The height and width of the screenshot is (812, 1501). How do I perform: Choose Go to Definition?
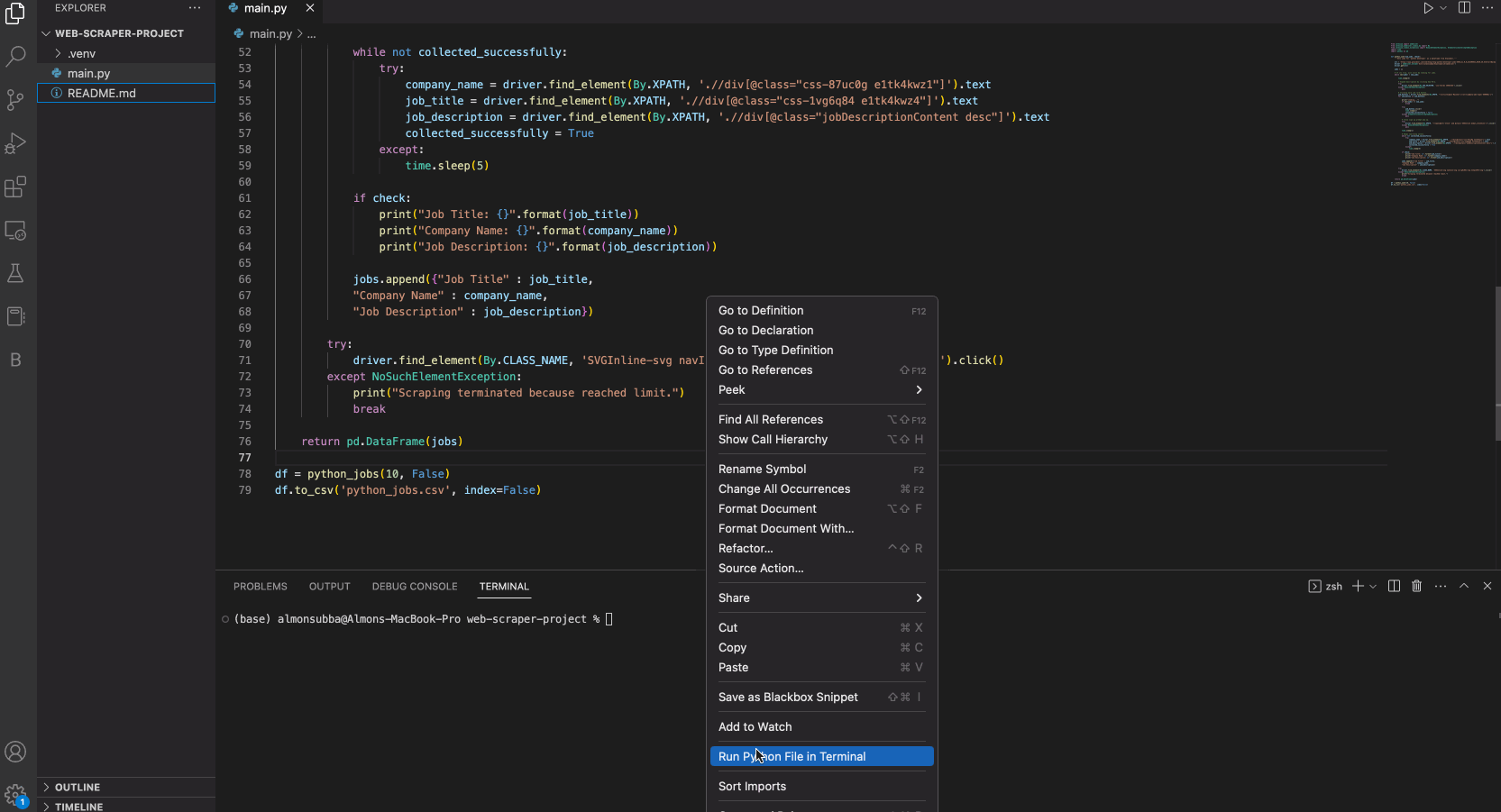(x=821, y=311)
